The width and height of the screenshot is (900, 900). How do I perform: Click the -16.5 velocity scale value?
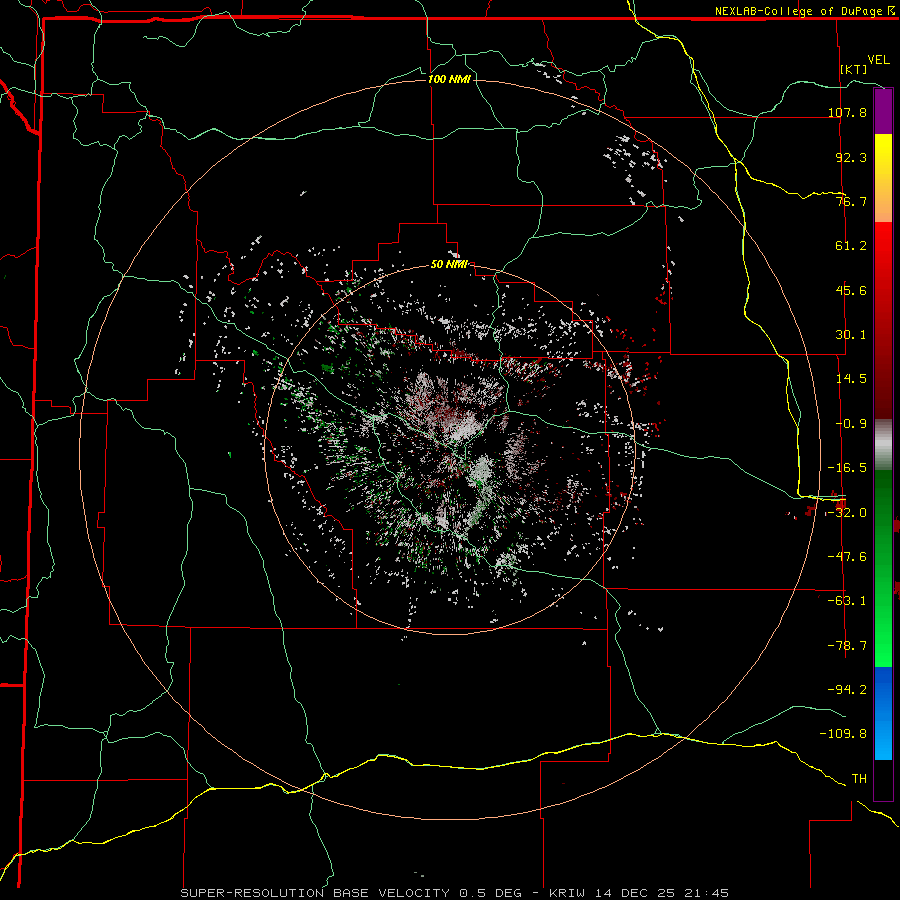click(847, 468)
